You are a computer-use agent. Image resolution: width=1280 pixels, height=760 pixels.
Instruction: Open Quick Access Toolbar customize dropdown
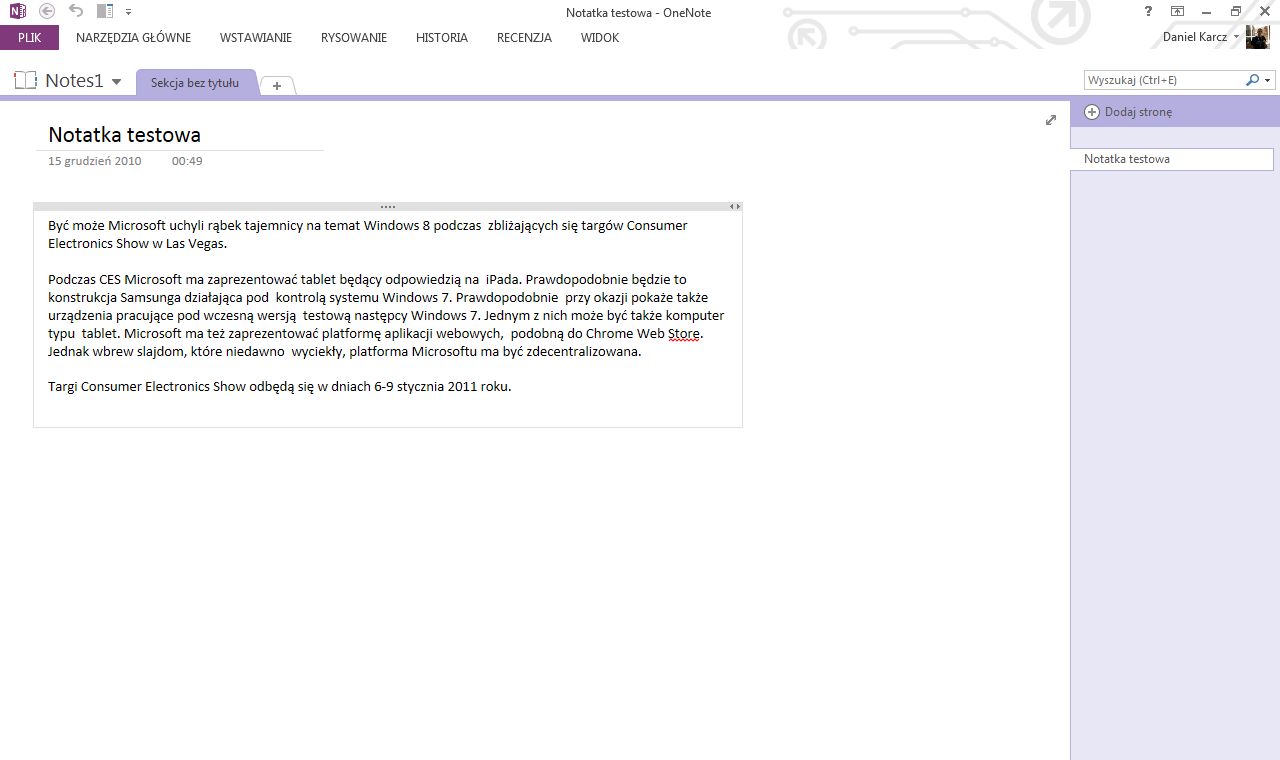pyautogui.click(x=128, y=12)
